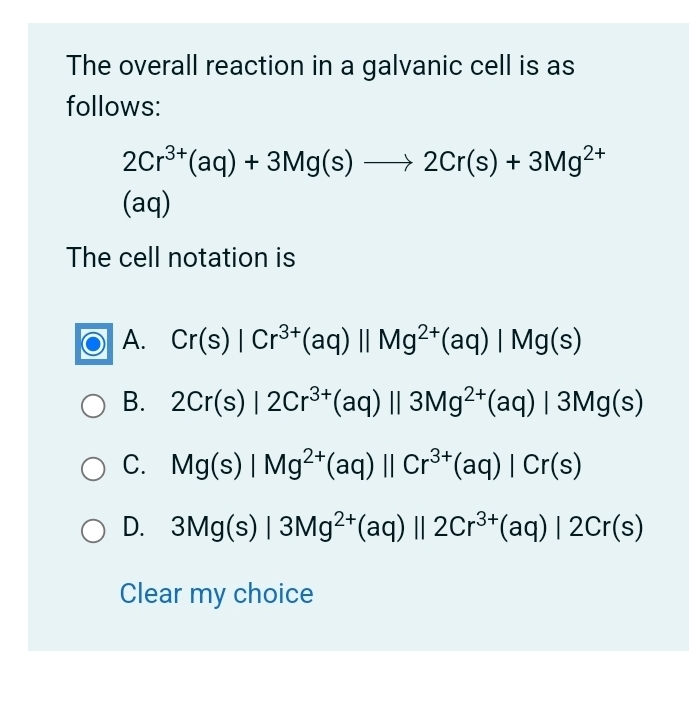Mark the radio button for option D
The height and width of the screenshot is (706, 689).
tap(93, 530)
